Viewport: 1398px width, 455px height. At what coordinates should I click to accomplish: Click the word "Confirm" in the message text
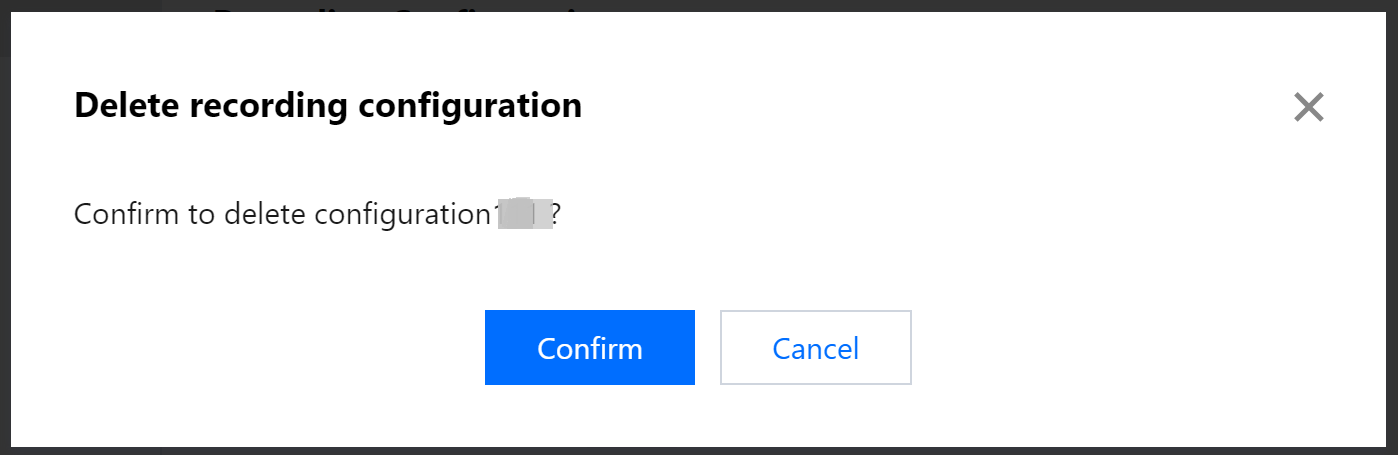pyautogui.click(x=126, y=214)
